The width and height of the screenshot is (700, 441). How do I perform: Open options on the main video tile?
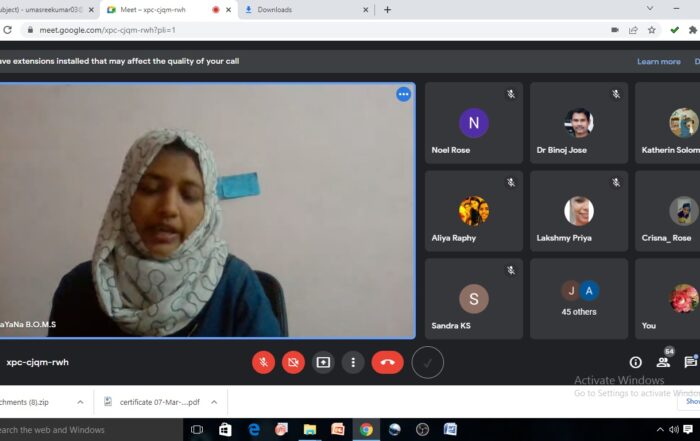404,94
